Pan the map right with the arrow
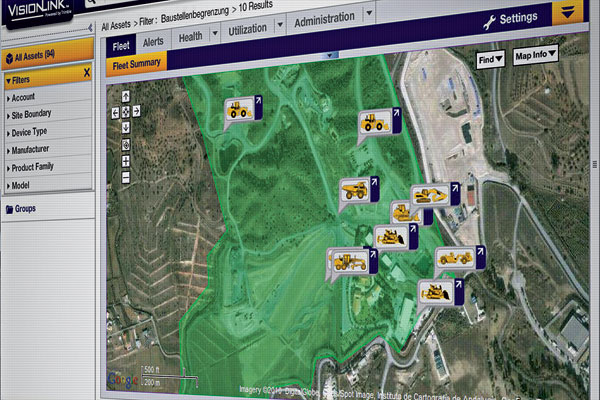Image resolution: width=600 pixels, height=400 pixels. tap(137, 111)
